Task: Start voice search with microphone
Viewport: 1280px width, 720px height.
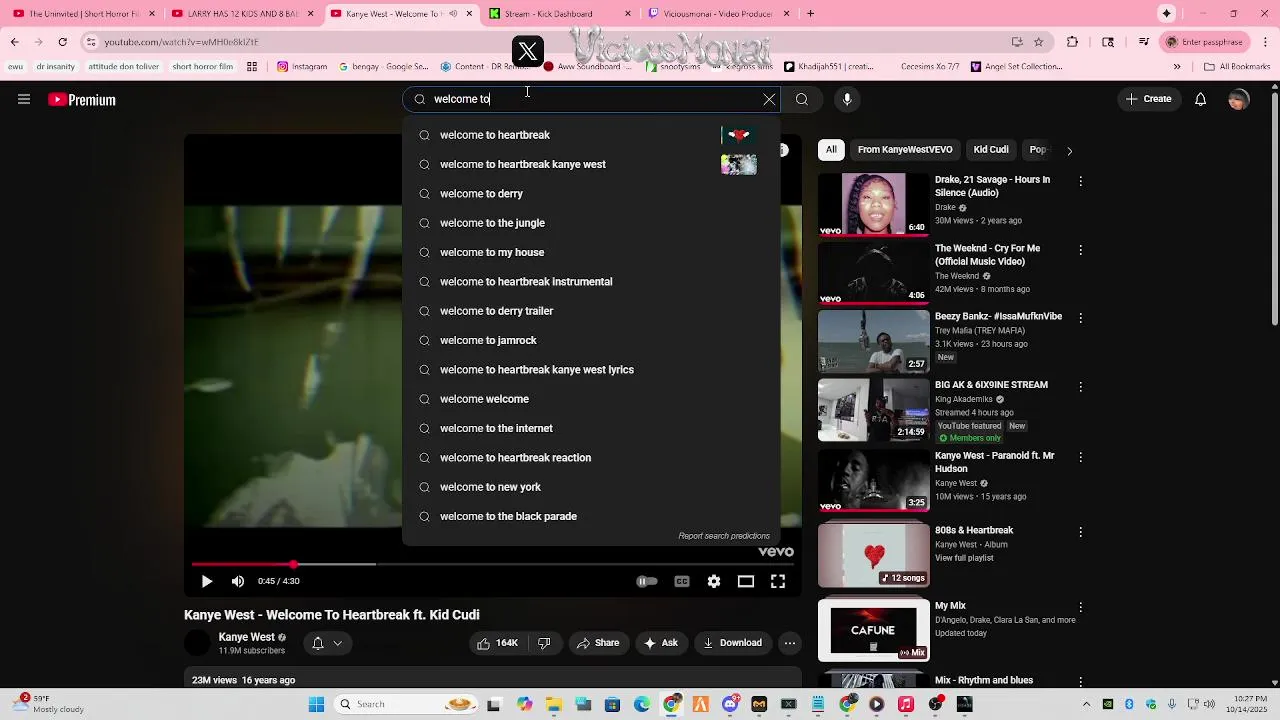Action: pos(847,99)
